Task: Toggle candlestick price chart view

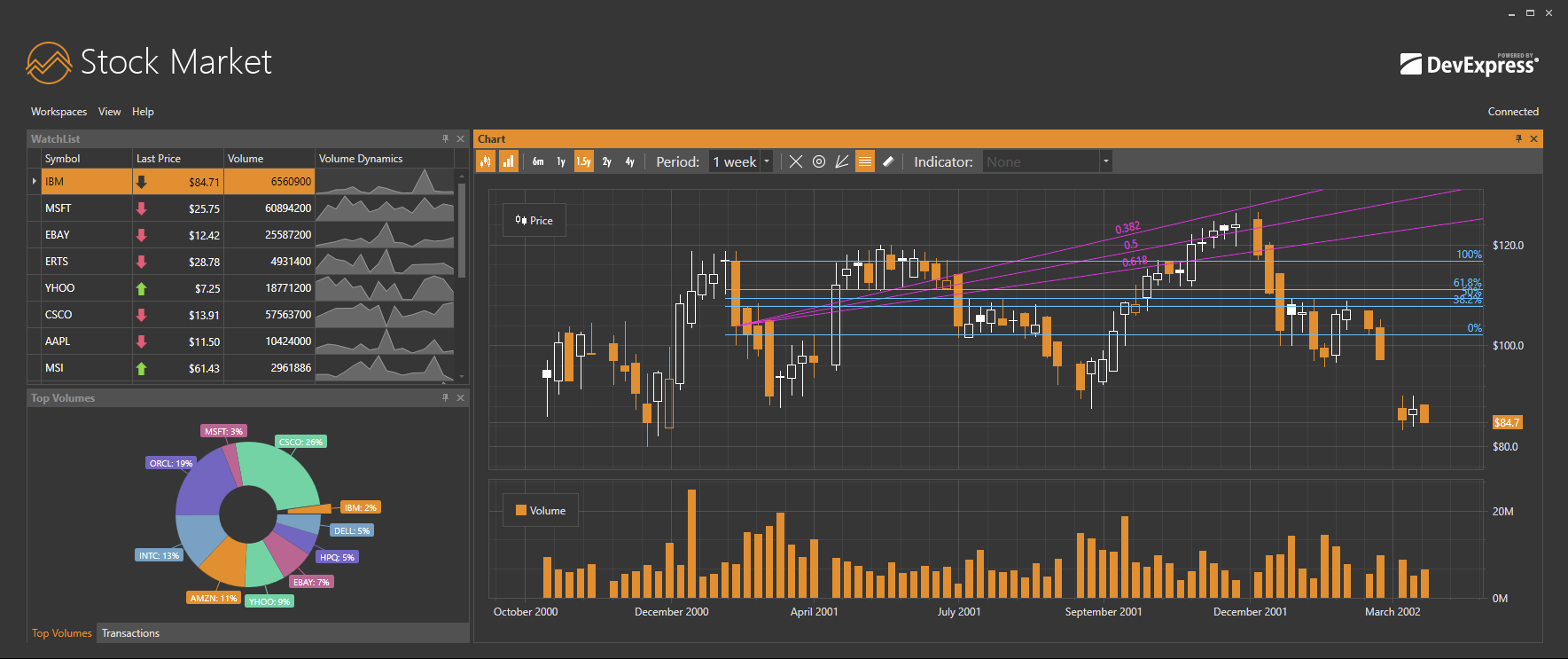Action: (x=486, y=161)
